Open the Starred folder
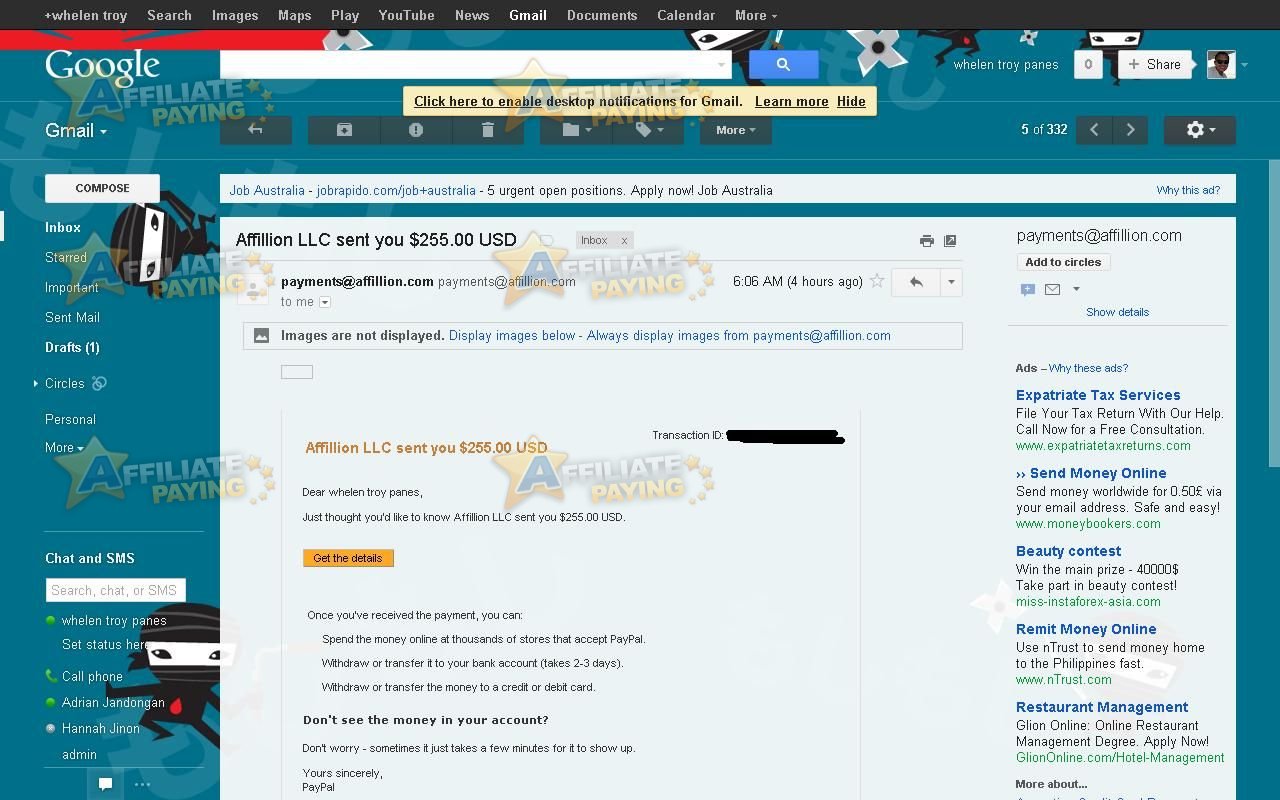 (x=66, y=258)
